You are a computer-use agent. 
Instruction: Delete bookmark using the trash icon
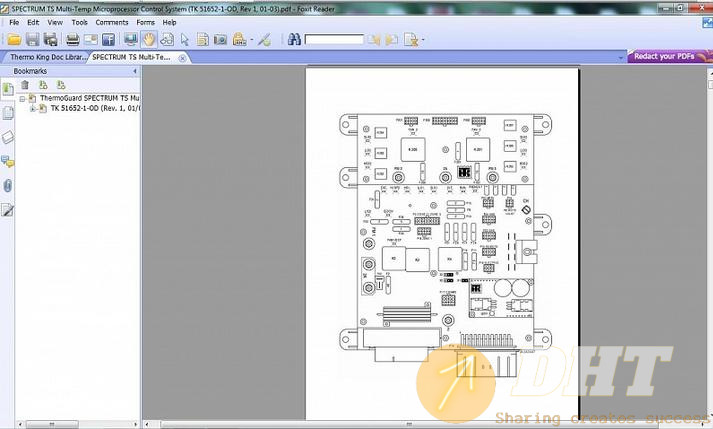click(x=25, y=85)
